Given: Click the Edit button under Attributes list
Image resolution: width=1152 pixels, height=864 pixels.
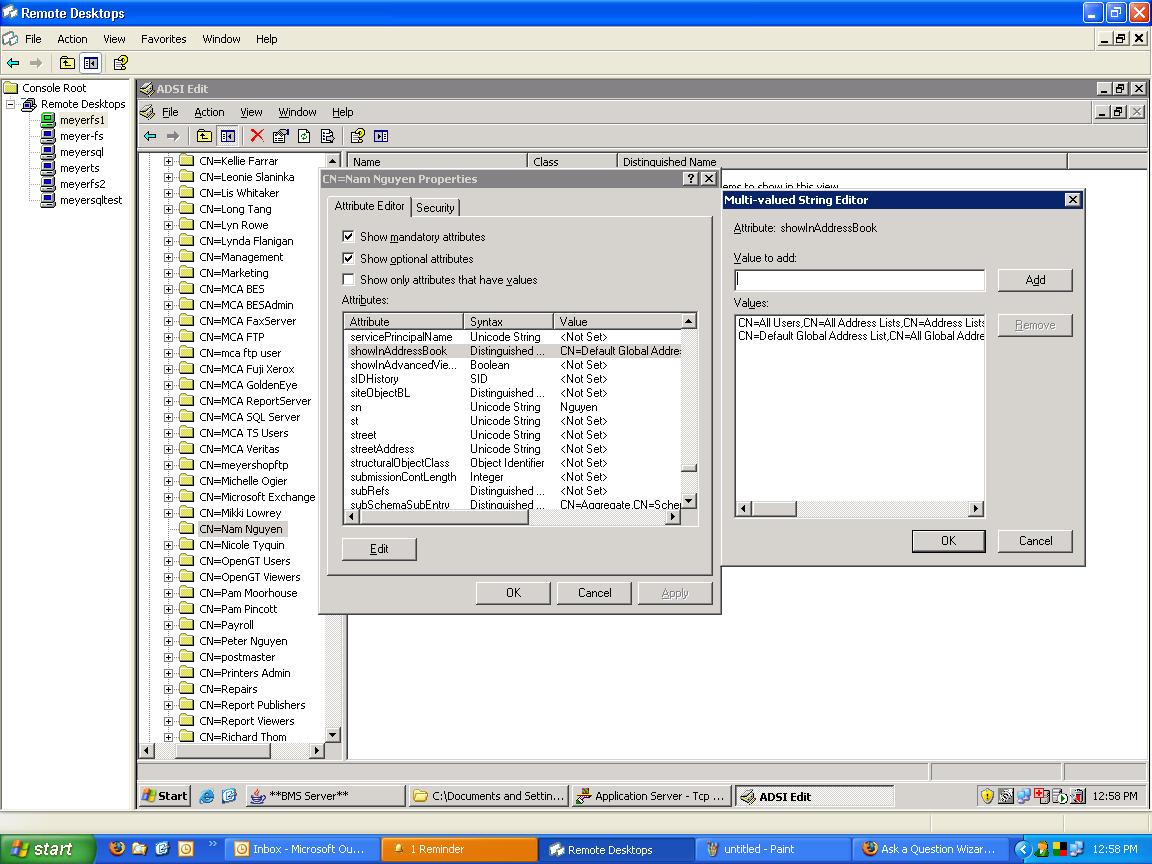Looking at the screenshot, I should pos(379,549).
